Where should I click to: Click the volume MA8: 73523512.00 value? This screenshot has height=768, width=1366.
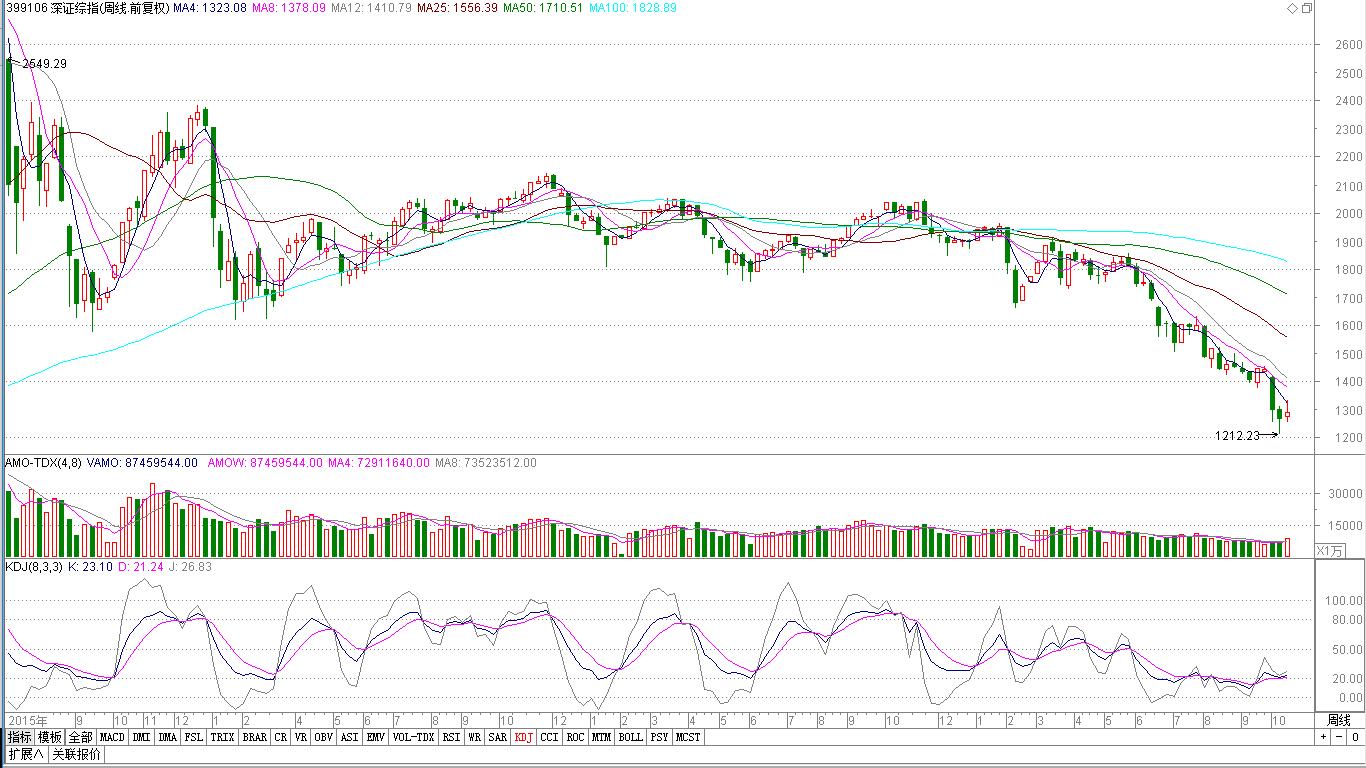tap(486, 463)
